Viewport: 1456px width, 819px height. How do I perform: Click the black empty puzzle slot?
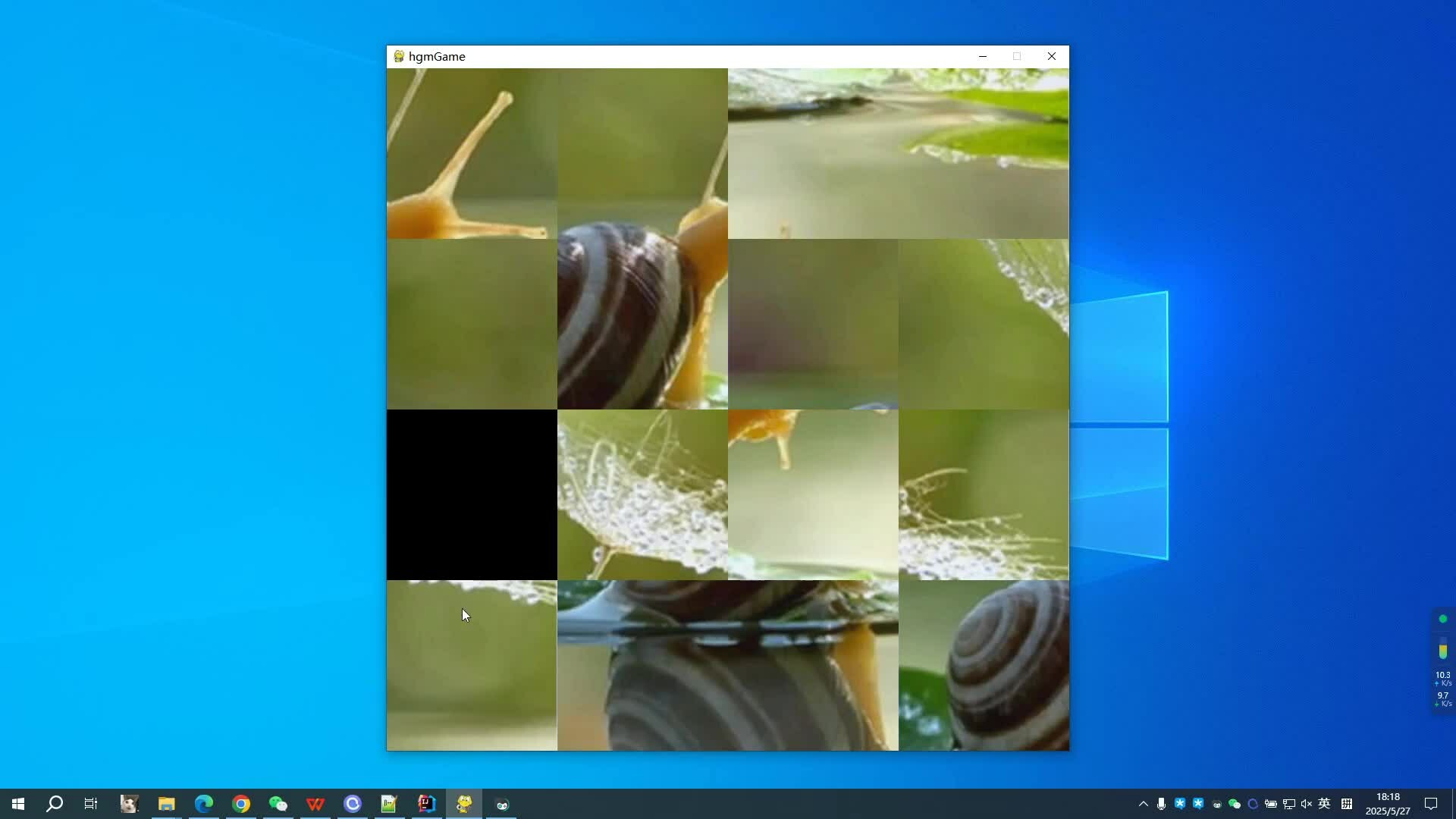[472, 495]
